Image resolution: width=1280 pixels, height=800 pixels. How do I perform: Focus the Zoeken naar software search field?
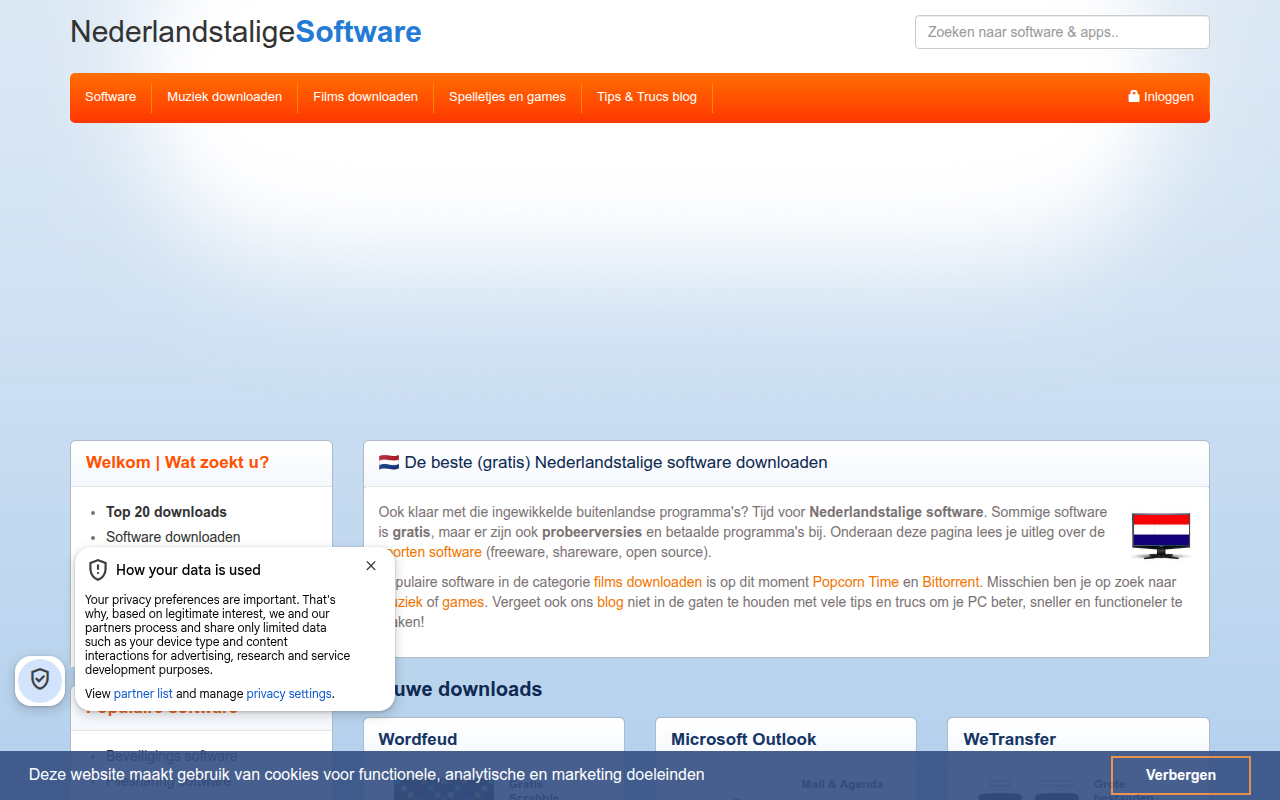pos(1062,32)
